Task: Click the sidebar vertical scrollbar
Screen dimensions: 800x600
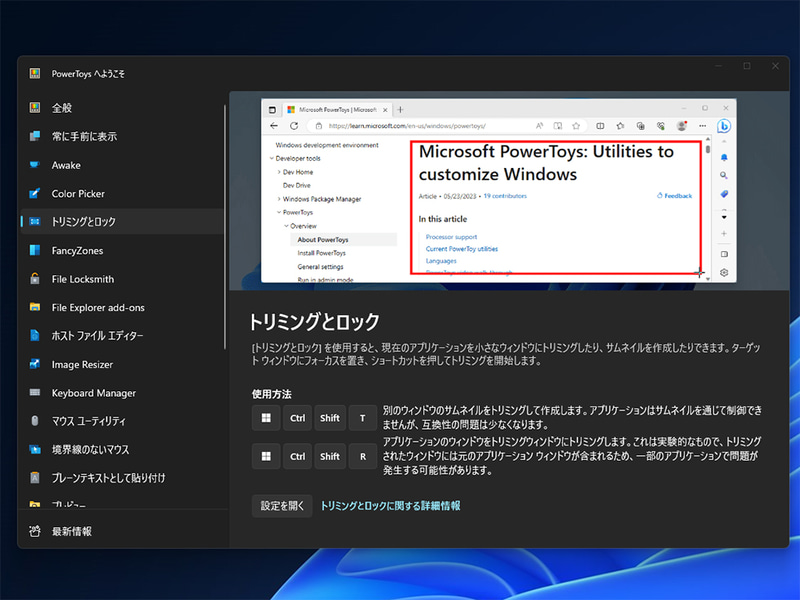Action: (224, 227)
